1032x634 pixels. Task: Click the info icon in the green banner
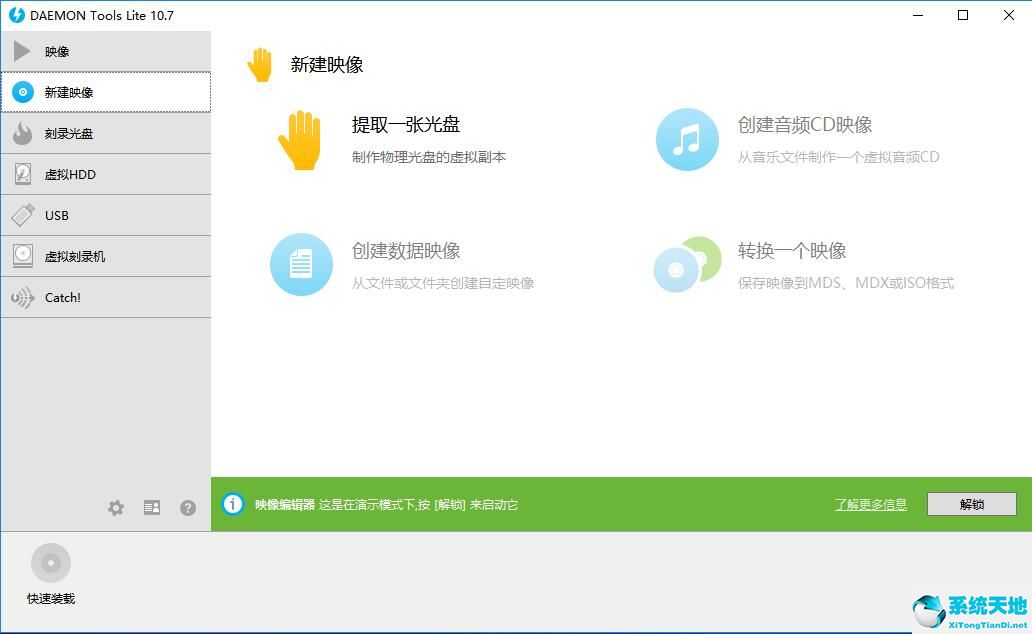(232, 504)
